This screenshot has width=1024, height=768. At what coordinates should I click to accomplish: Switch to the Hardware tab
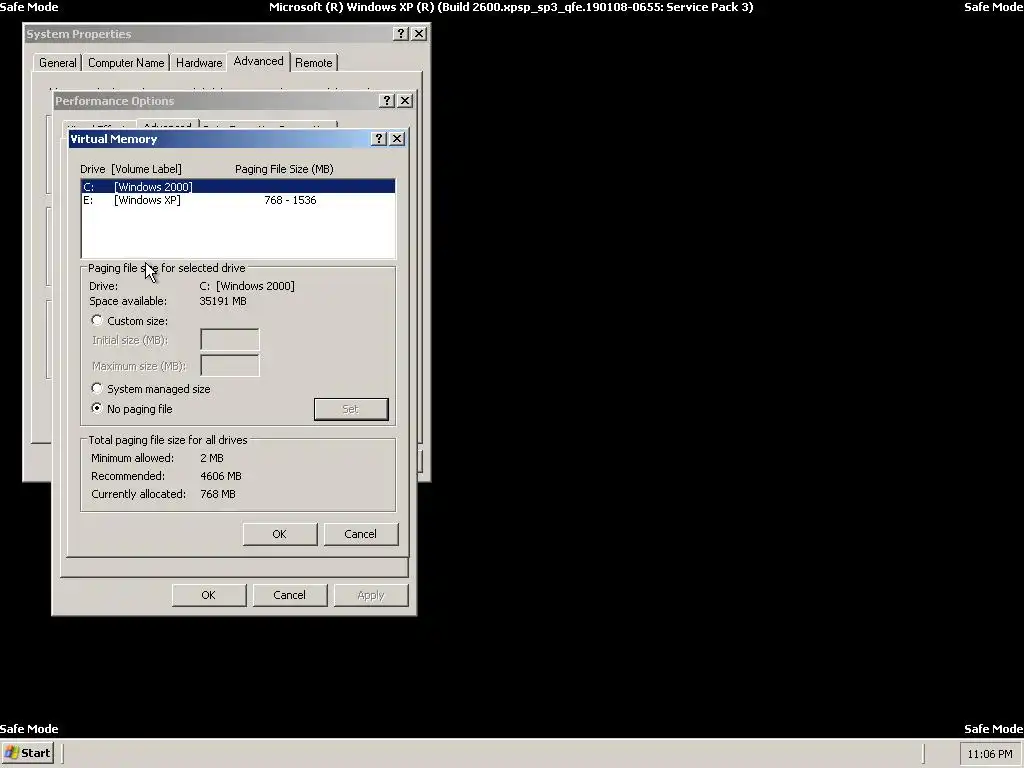click(199, 63)
